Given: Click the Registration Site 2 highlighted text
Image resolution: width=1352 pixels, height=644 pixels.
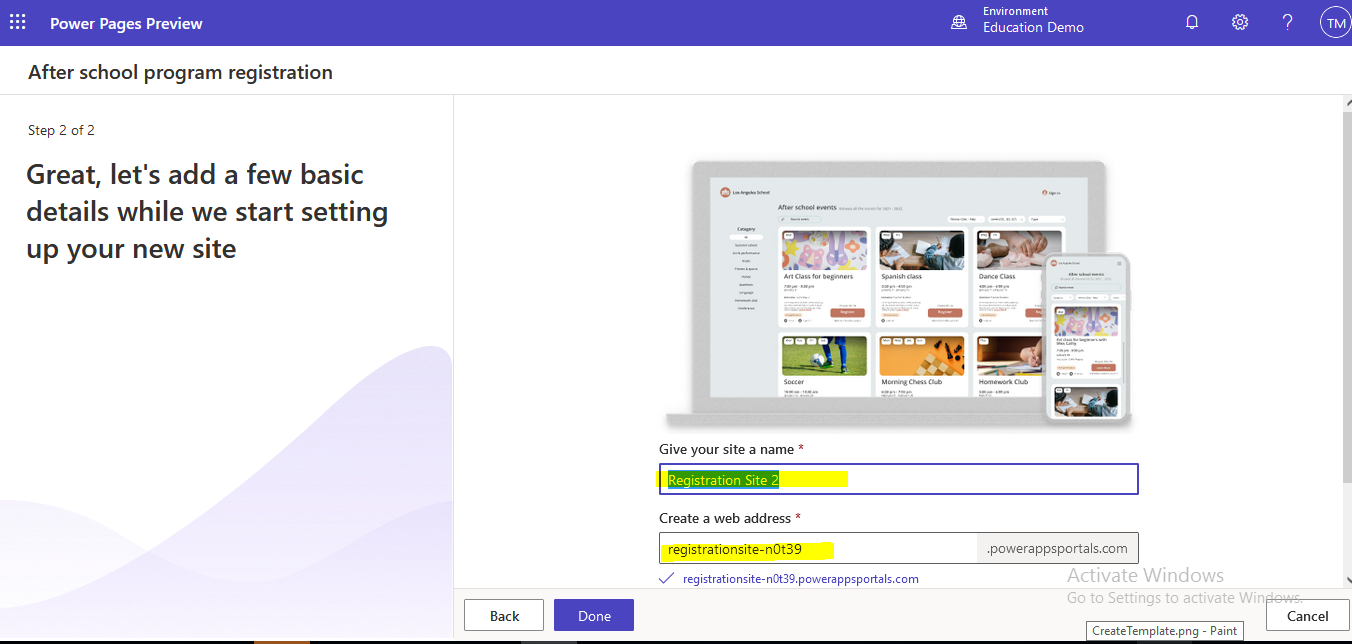Looking at the screenshot, I should coord(722,479).
